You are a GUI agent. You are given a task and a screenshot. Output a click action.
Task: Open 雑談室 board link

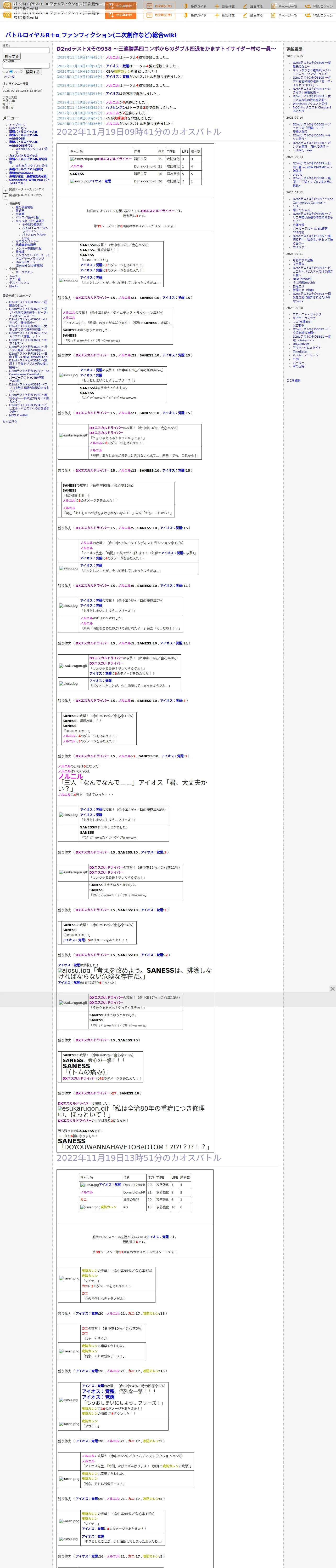(20, 211)
